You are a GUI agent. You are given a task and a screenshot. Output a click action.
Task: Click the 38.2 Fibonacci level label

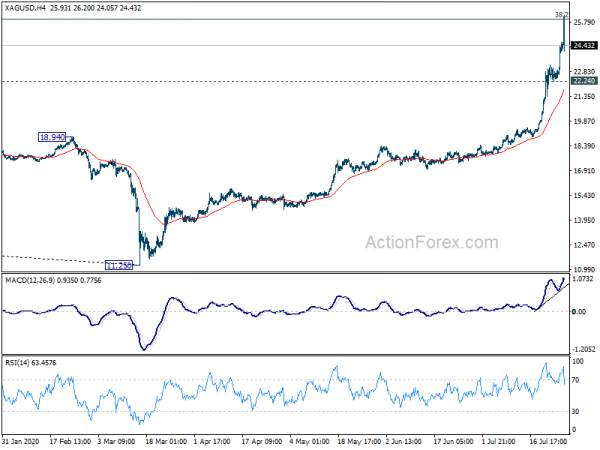point(561,15)
